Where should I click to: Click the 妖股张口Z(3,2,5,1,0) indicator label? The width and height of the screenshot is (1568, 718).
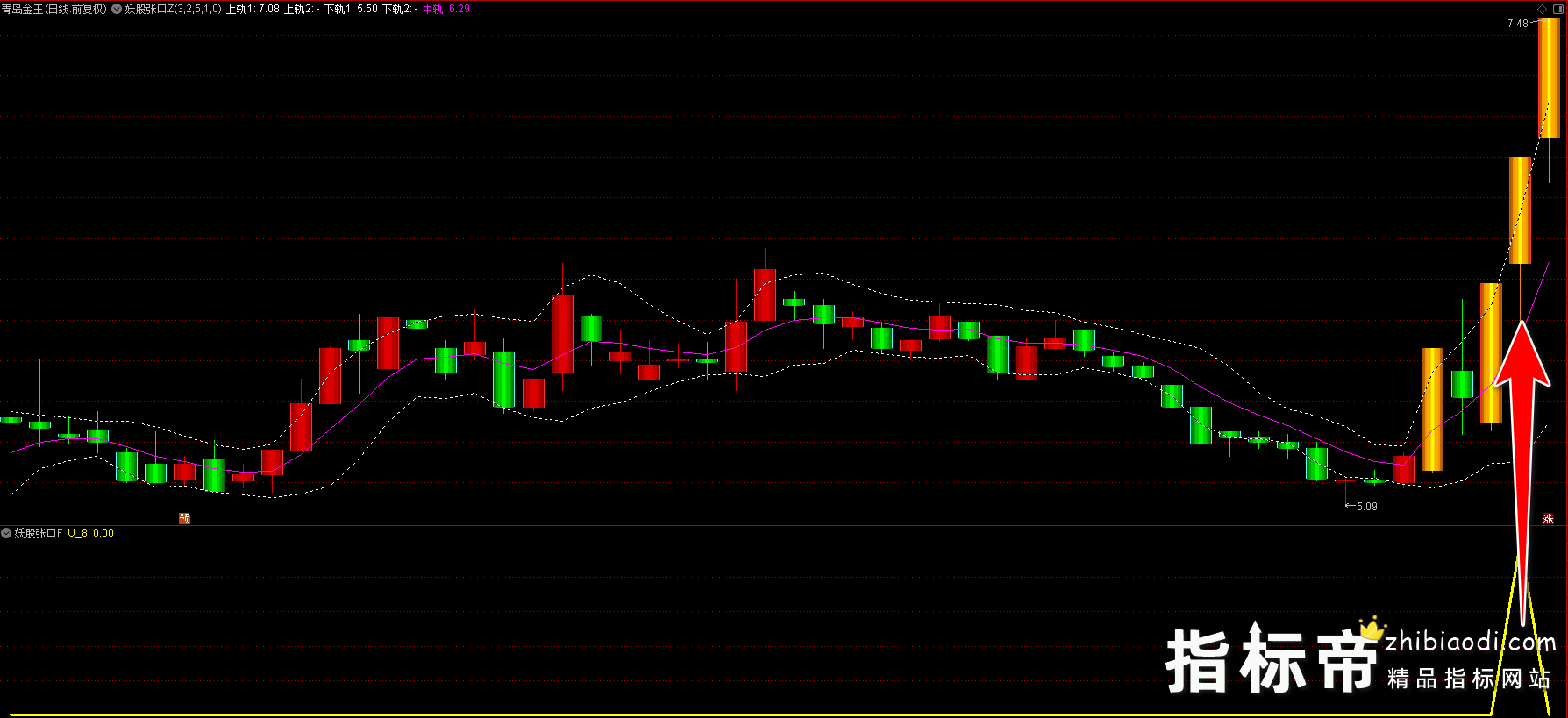pyautogui.click(x=174, y=9)
